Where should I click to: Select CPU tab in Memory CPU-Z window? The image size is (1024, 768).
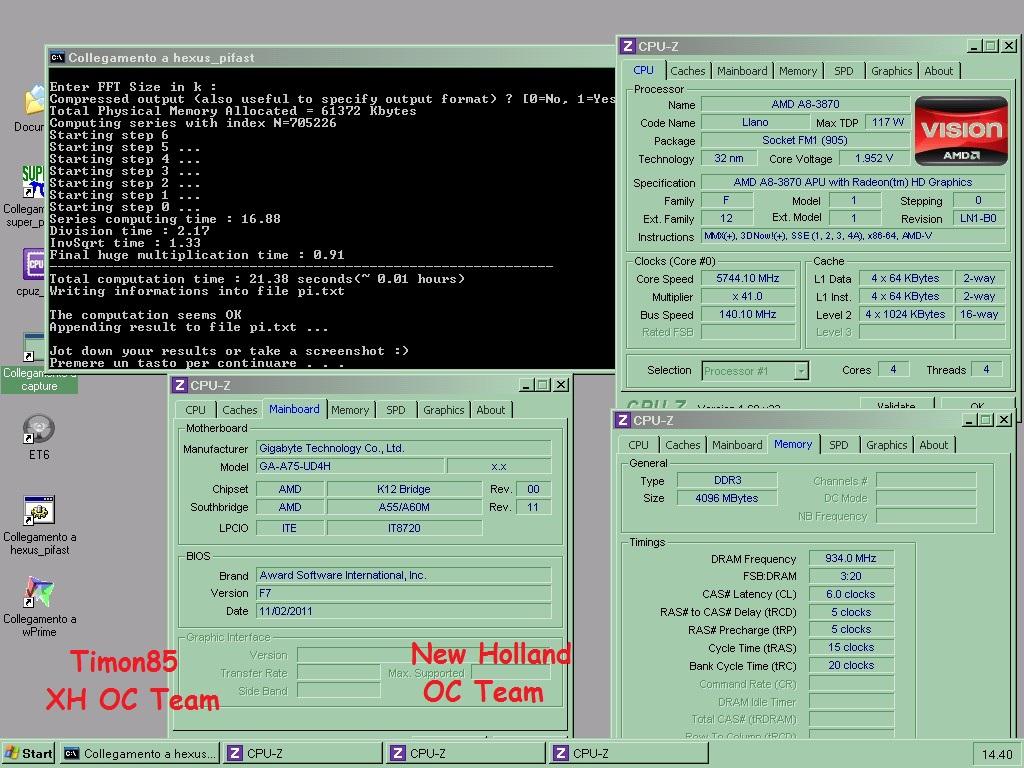(638, 445)
